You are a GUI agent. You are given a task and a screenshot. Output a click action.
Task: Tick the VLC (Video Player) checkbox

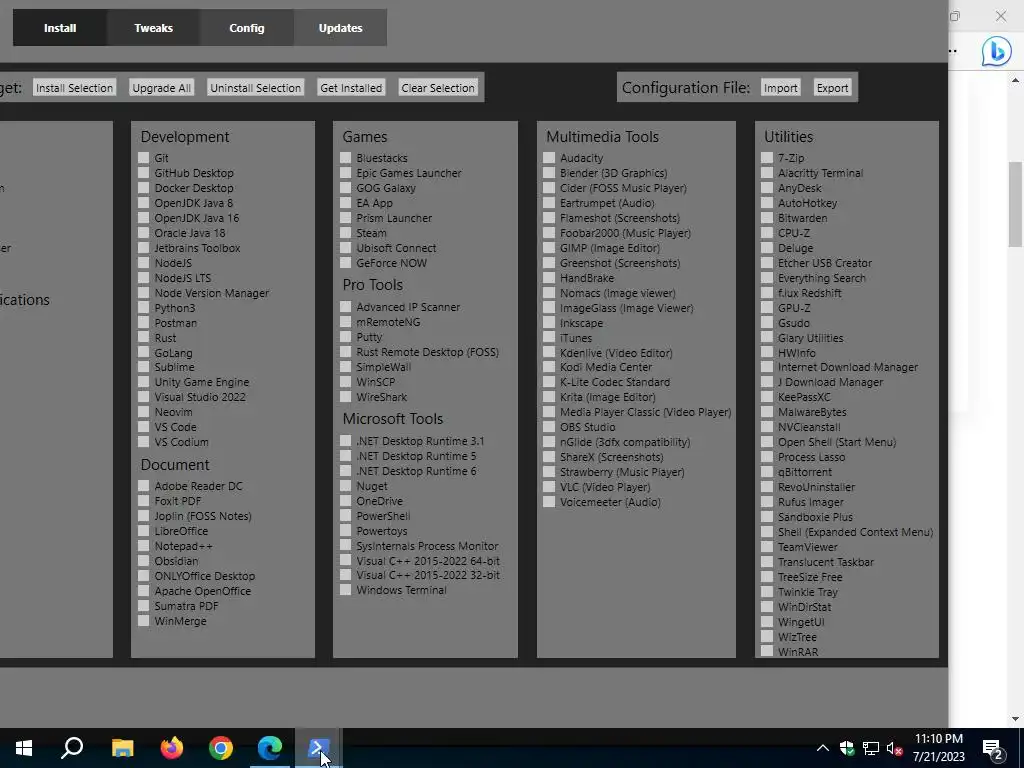coord(549,487)
